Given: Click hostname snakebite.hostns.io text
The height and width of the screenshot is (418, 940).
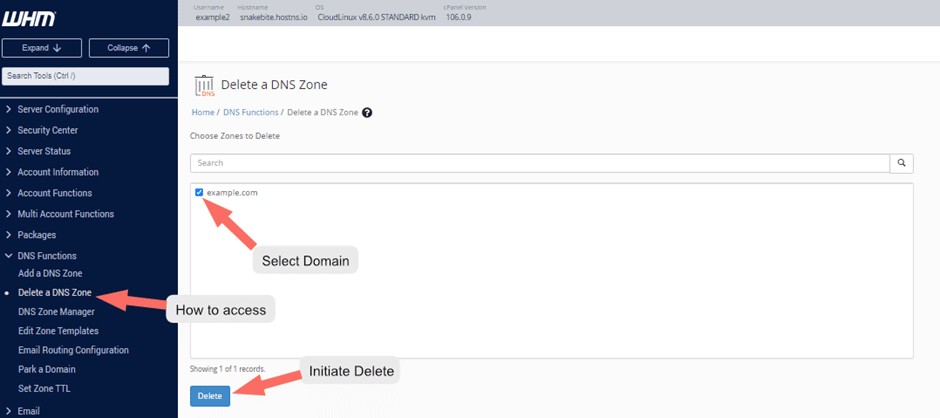Looking at the screenshot, I should (273, 17).
